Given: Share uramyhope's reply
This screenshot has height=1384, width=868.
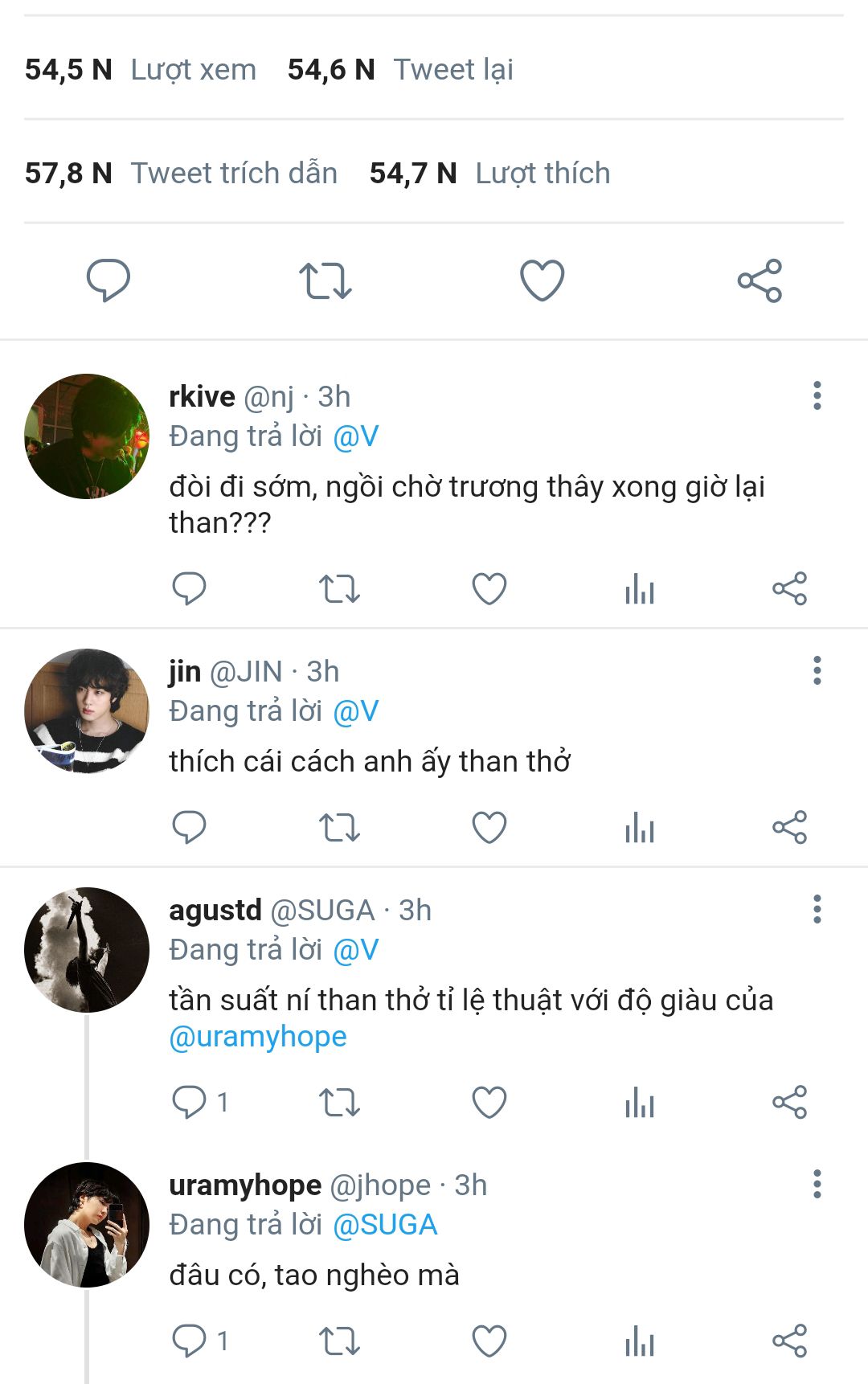Looking at the screenshot, I should point(789,1341).
